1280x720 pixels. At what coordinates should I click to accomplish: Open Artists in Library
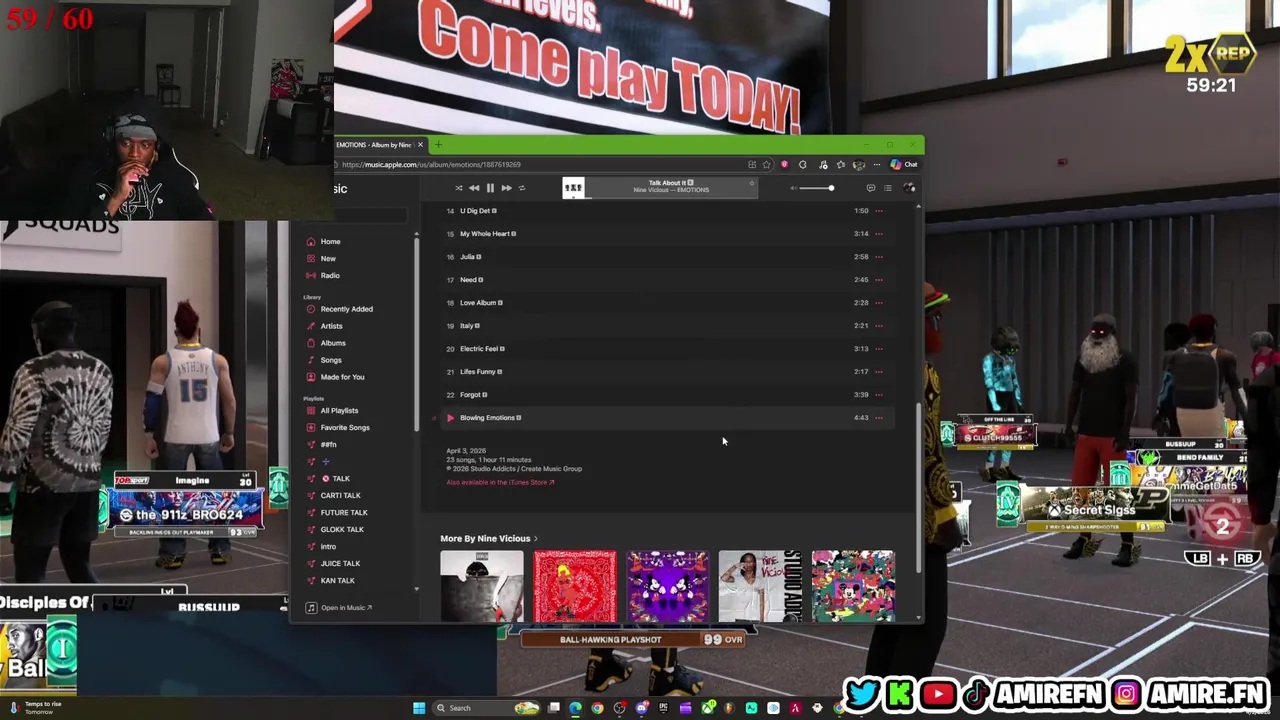pyautogui.click(x=331, y=326)
